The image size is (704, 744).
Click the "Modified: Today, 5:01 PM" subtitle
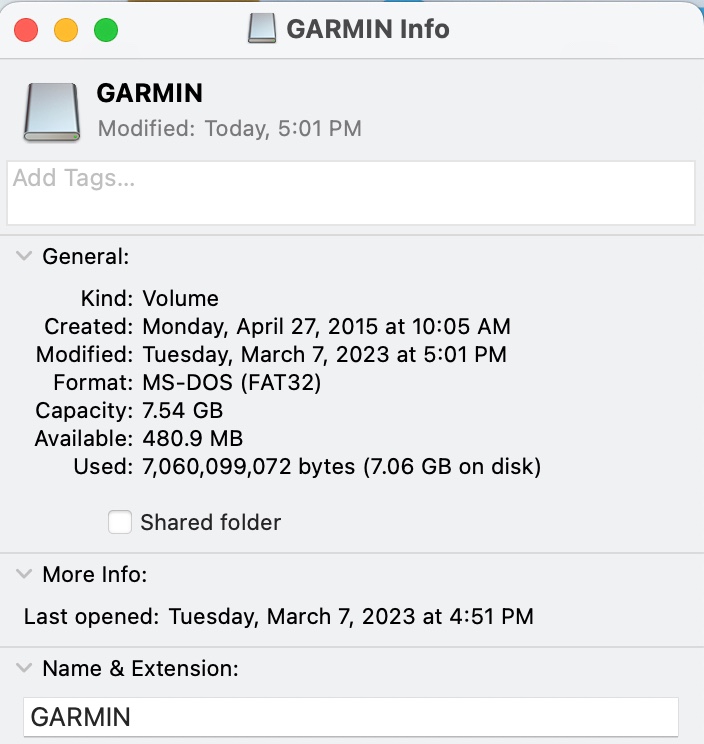(x=230, y=129)
